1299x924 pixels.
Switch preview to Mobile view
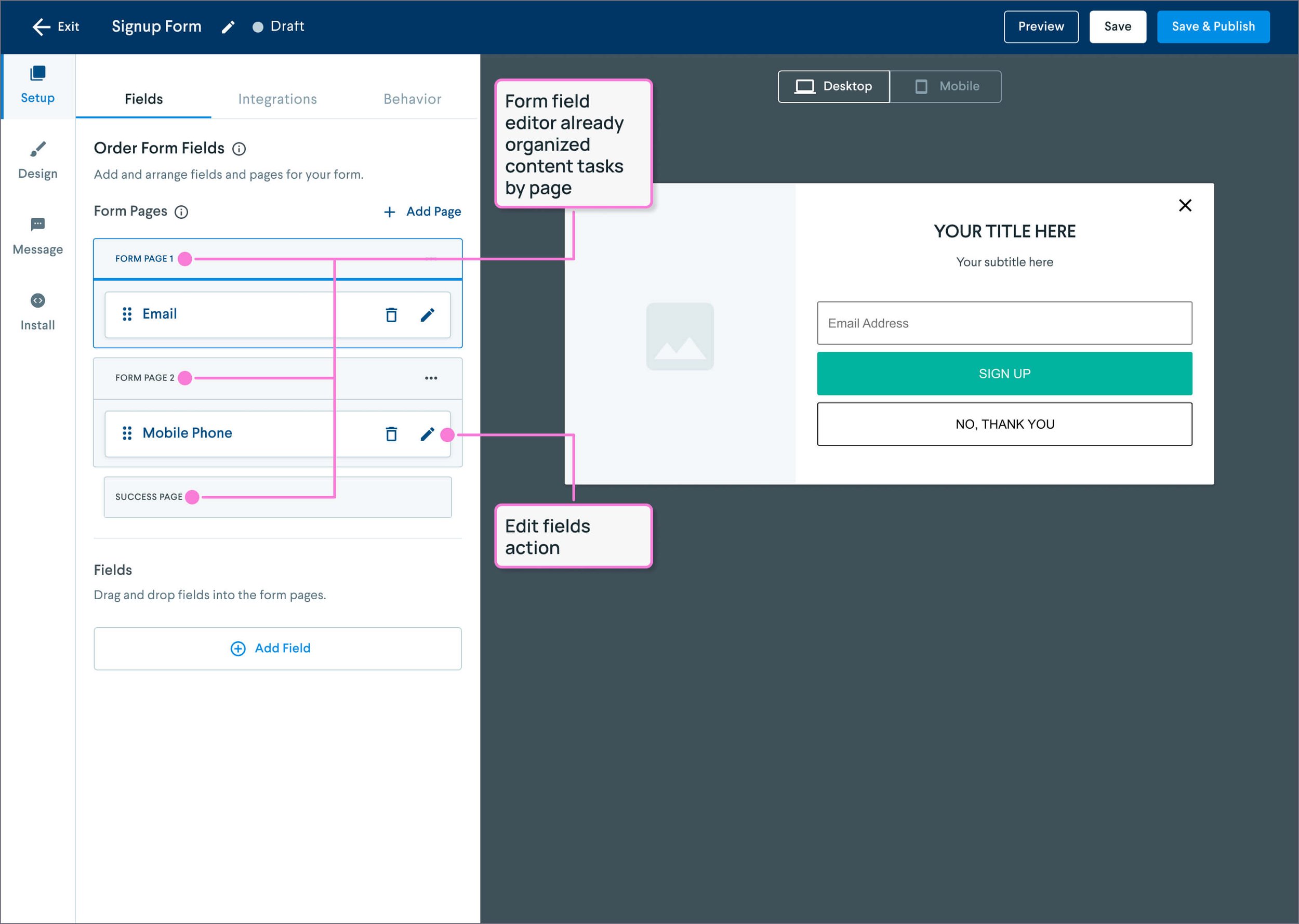(945, 86)
